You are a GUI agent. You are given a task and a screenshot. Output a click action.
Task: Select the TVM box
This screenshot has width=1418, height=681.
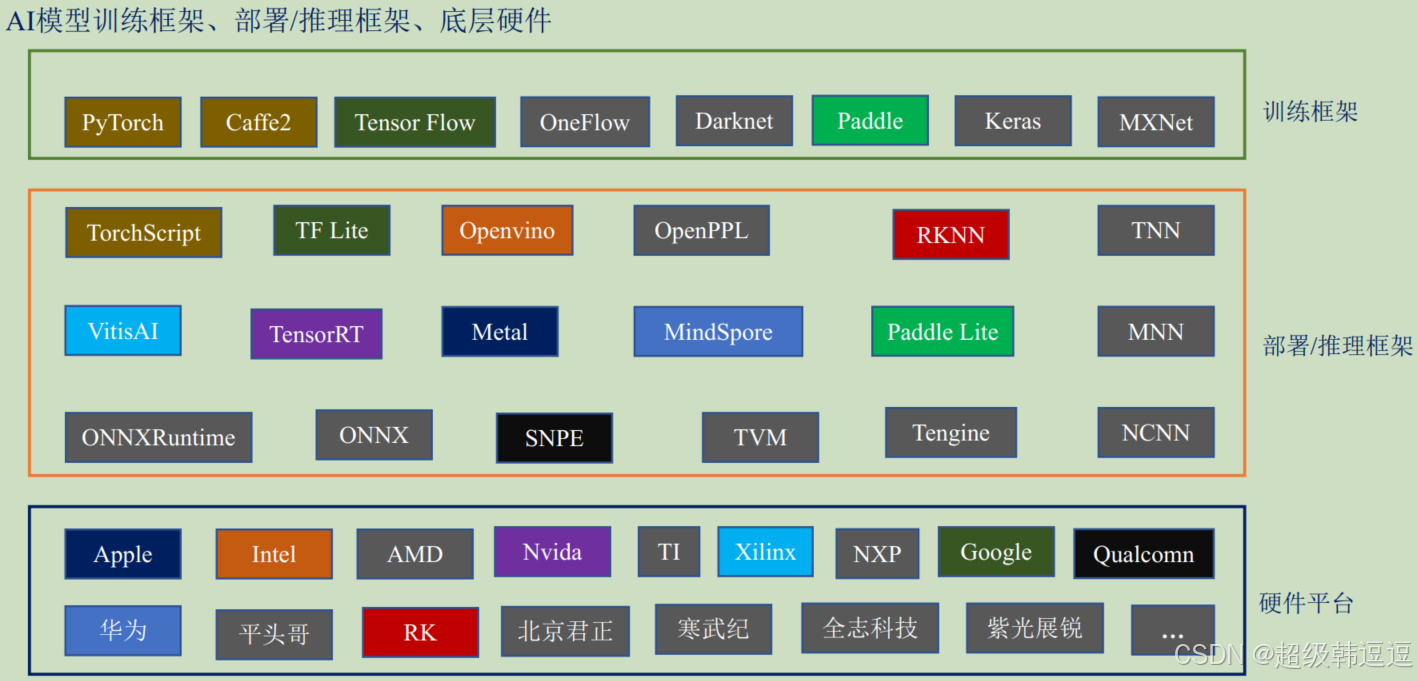[760, 437]
